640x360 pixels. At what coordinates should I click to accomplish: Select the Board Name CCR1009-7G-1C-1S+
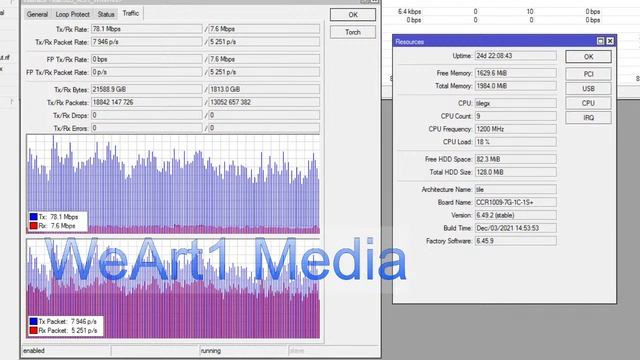click(515, 202)
